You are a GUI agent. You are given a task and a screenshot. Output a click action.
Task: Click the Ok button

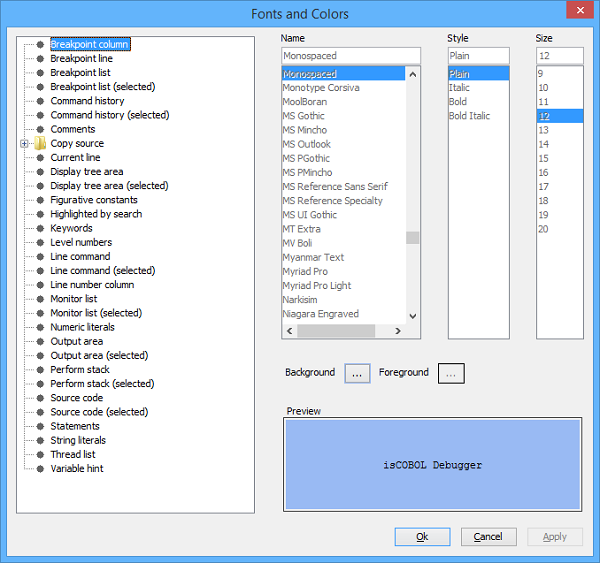click(x=422, y=537)
